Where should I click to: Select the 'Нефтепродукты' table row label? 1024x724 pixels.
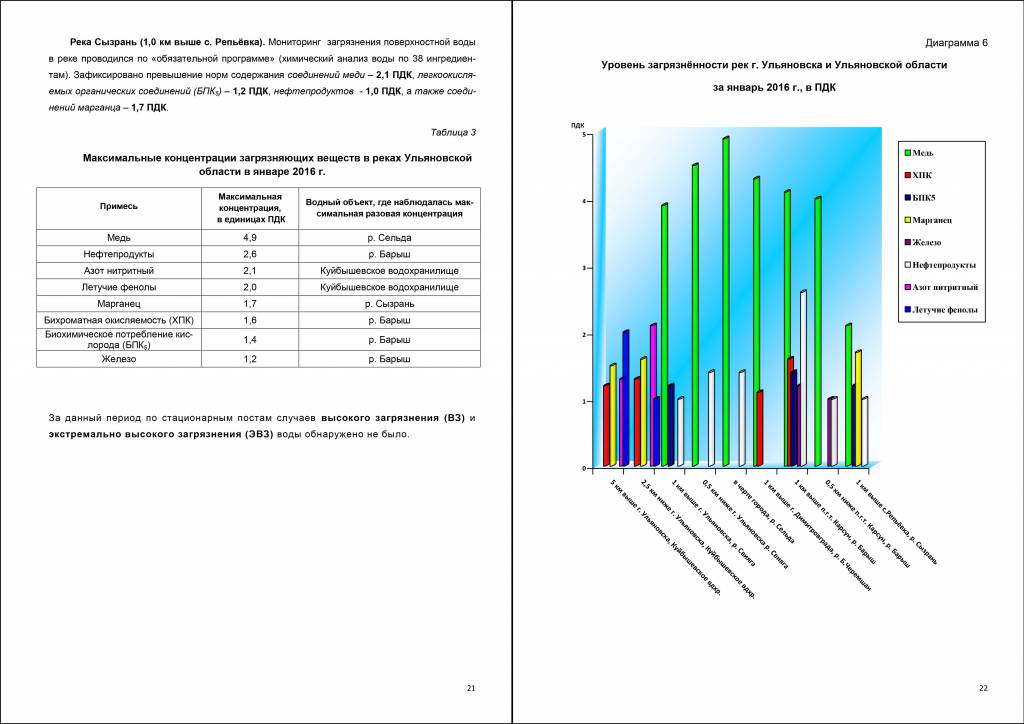coord(119,254)
